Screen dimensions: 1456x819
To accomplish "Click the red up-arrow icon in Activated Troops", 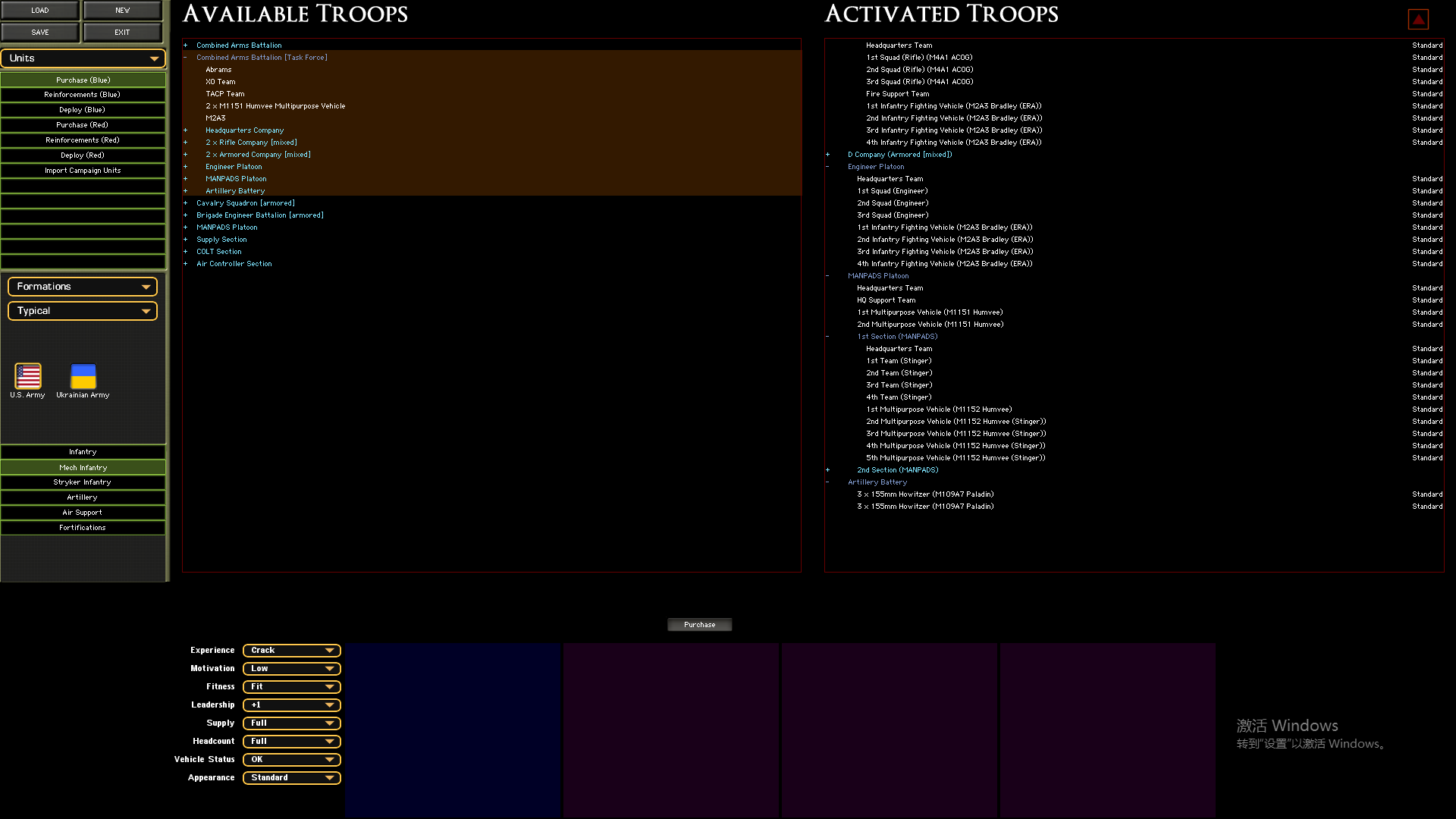I will [1417, 19].
